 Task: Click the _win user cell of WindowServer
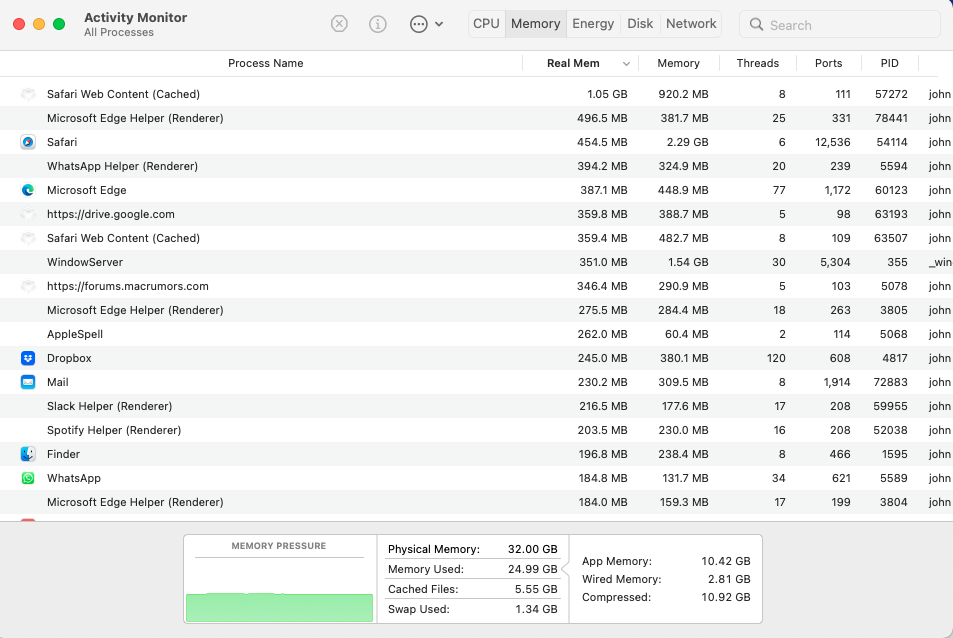[940, 262]
